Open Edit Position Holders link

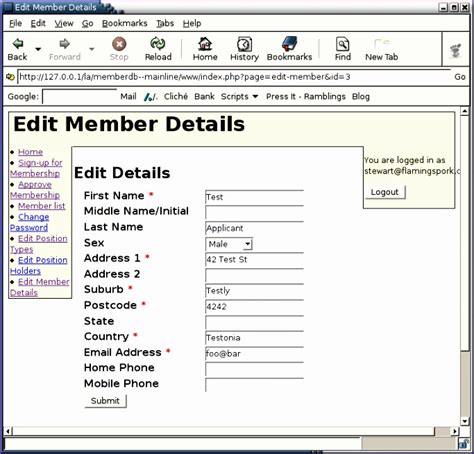tap(39, 266)
